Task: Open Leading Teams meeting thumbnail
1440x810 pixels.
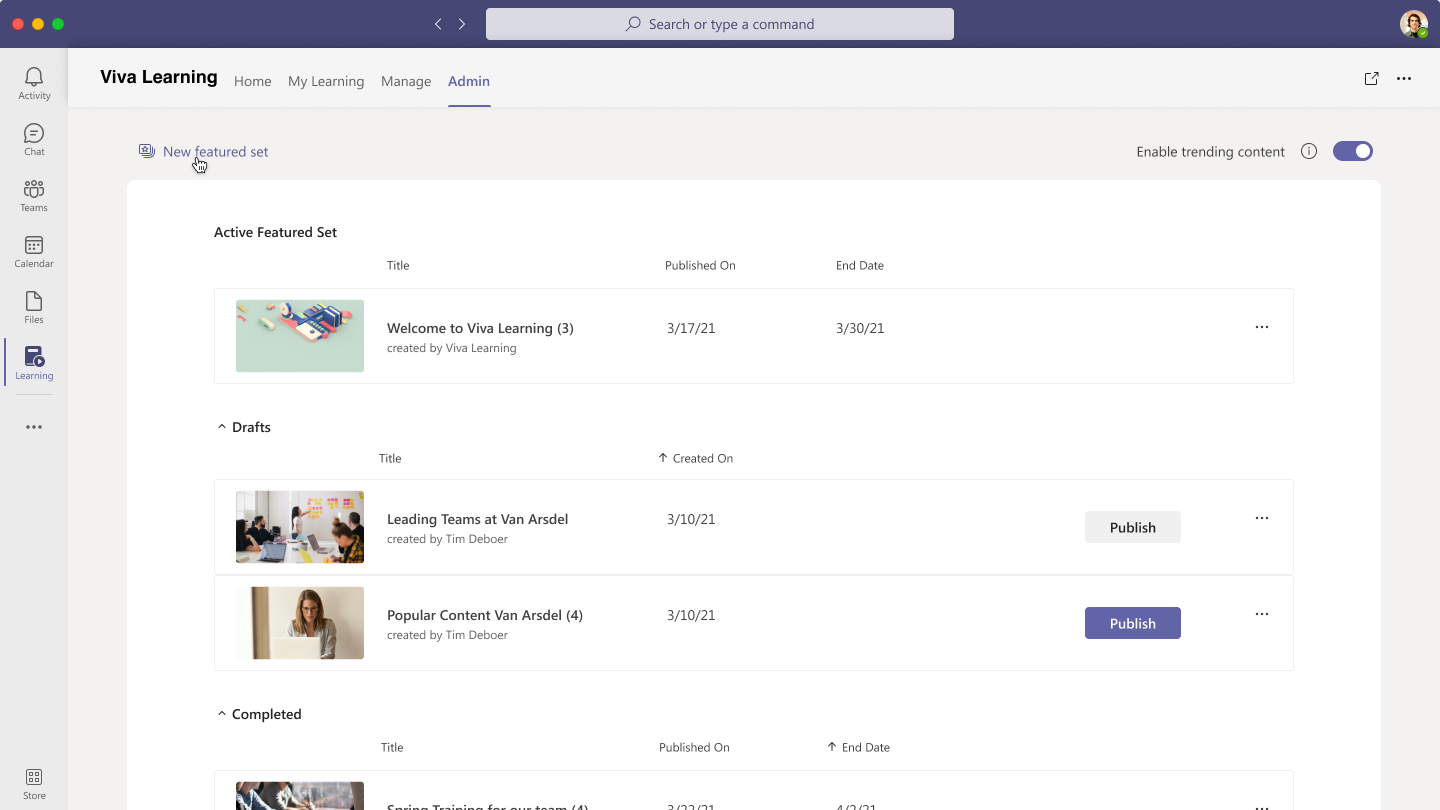Action: tap(300, 527)
